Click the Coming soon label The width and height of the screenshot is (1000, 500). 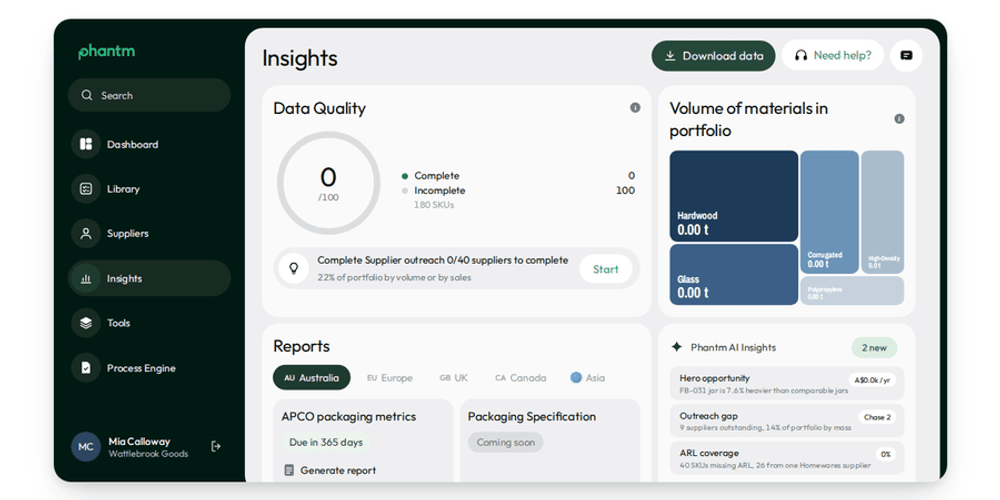click(x=506, y=442)
